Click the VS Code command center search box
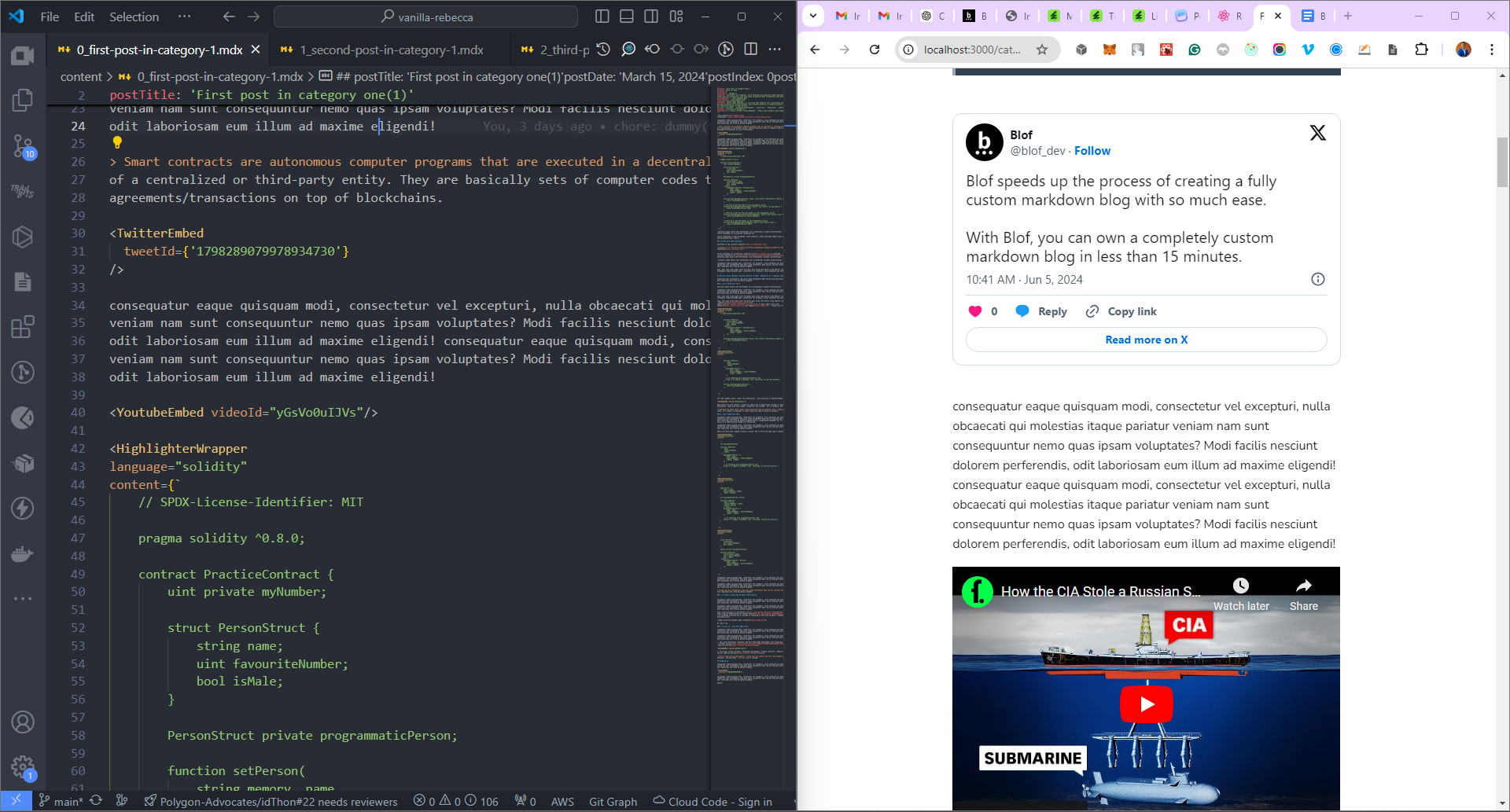Viewport: 1510px width, 812px height. pyautogui.click(x=426, y=17)
